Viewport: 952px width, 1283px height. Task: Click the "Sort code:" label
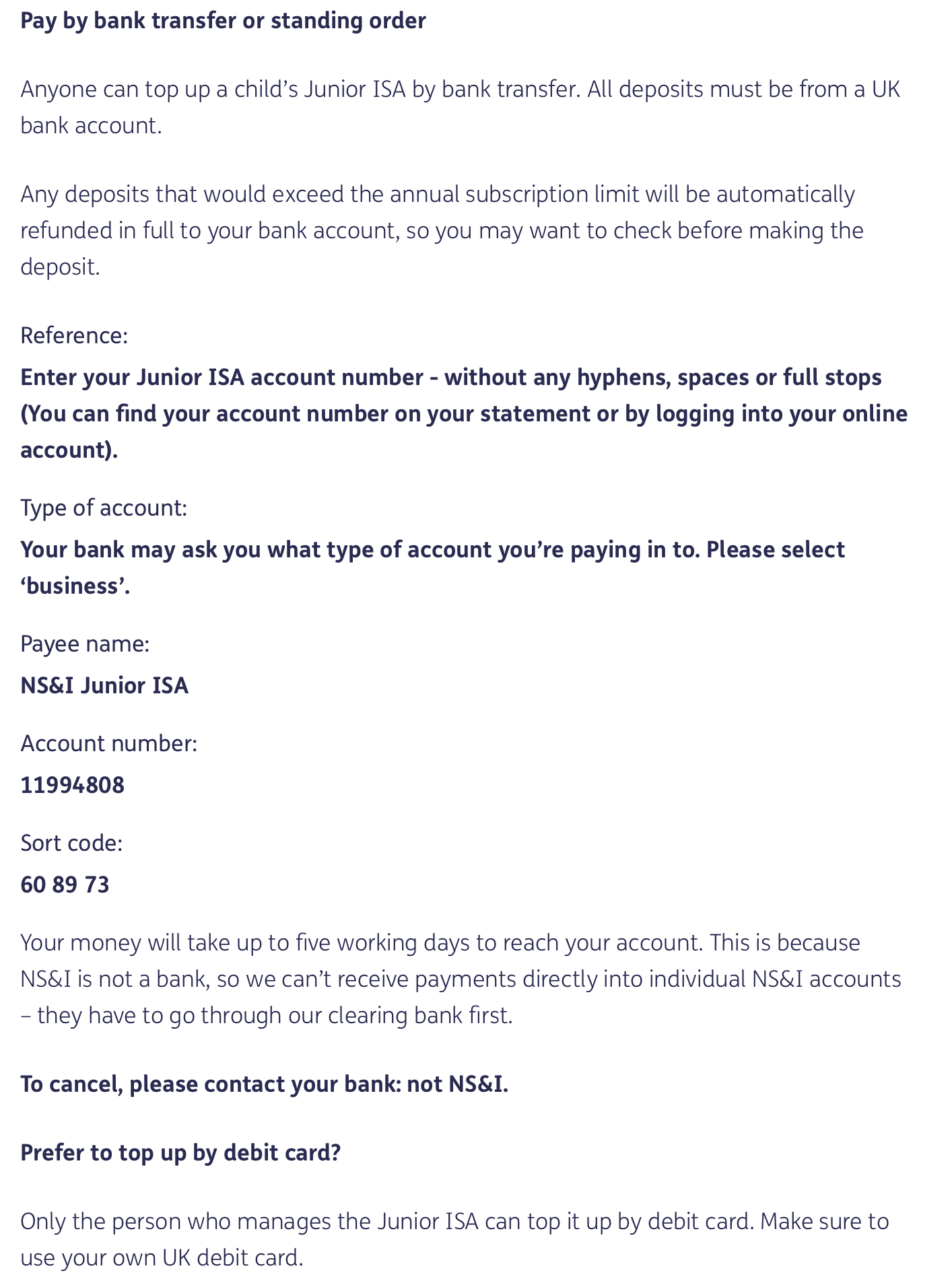click(x=72, y=842)
